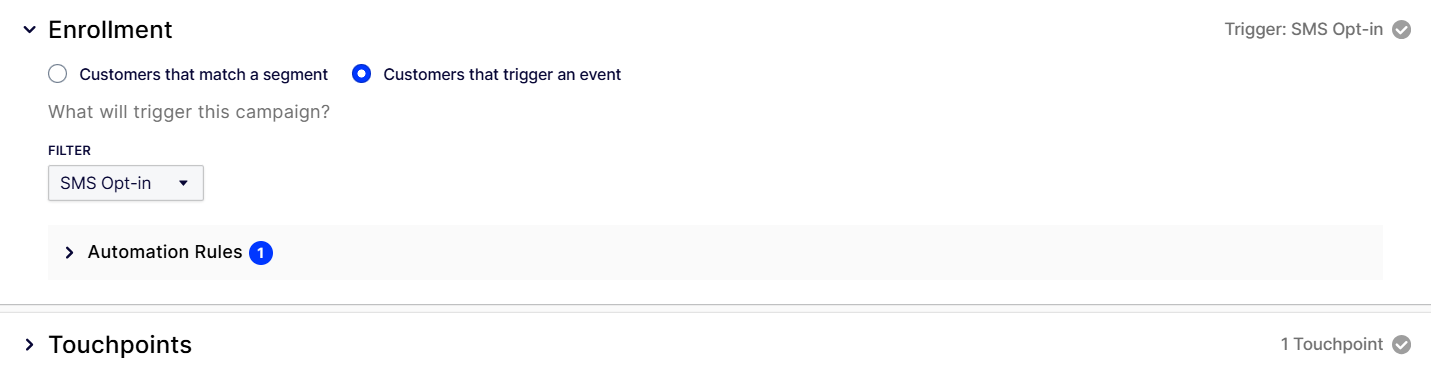
Task: Click the '1 Touchpoint' summary text
Action: coord(1331,344)
